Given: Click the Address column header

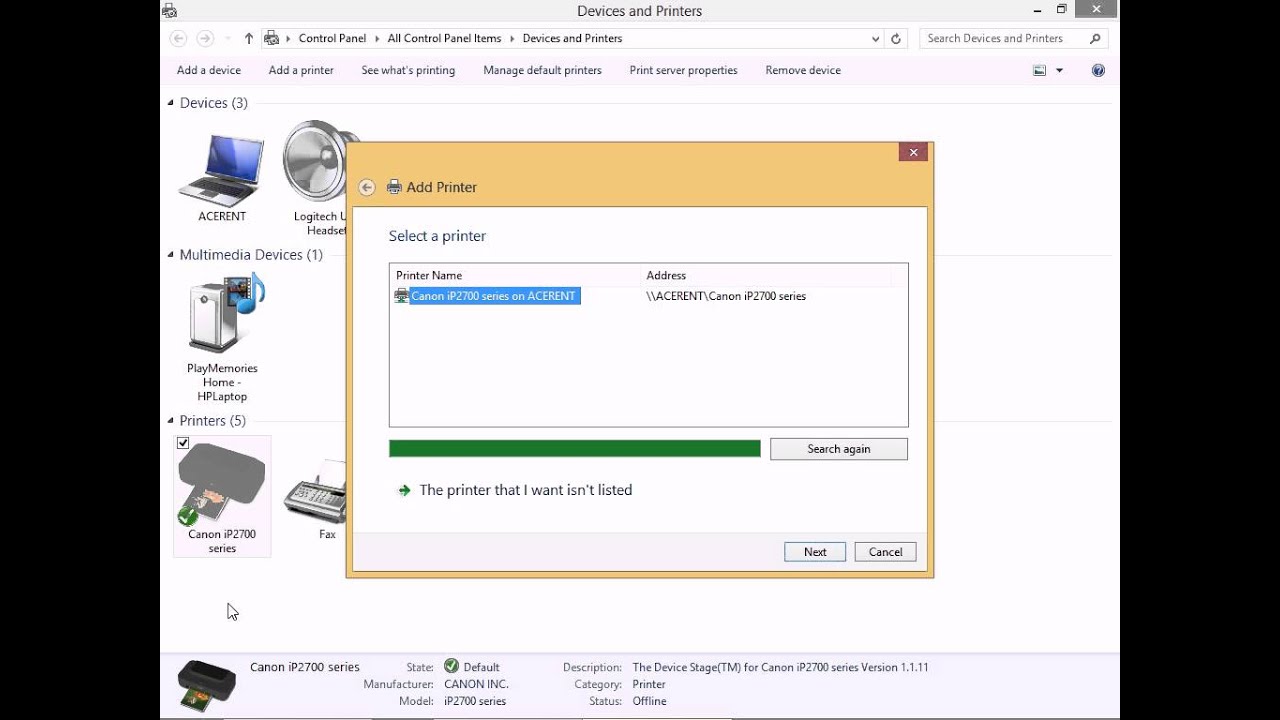Looking at the screenshot, I should 766,275.
